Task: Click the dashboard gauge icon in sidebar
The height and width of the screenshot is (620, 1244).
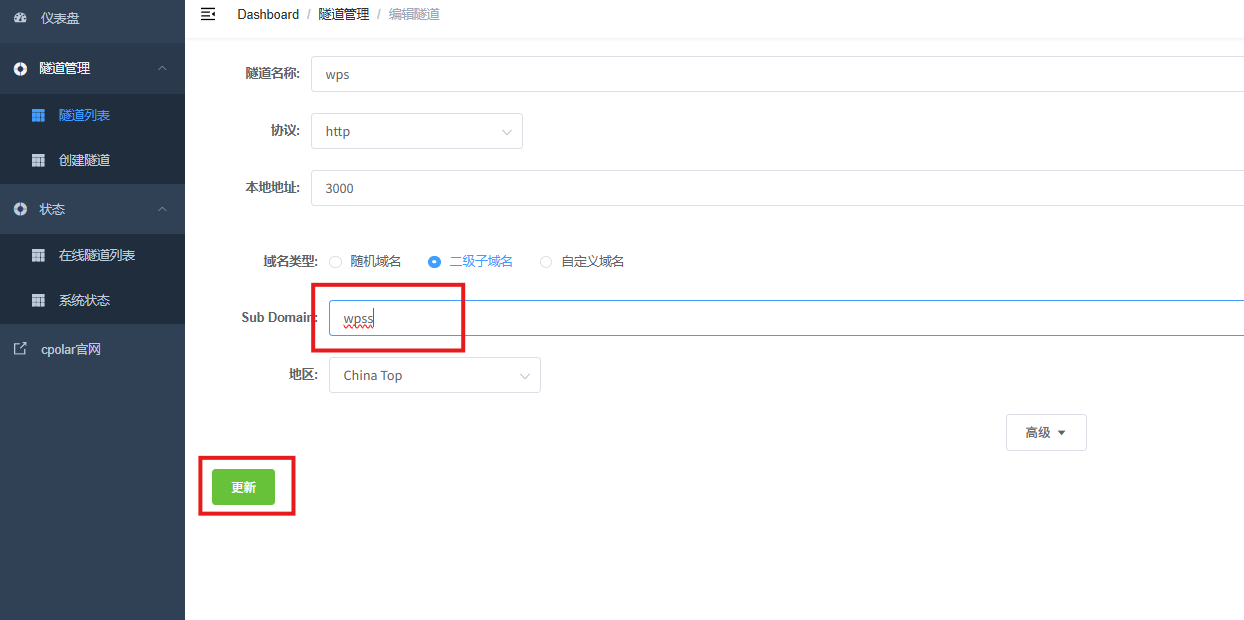Action: point(20,18)
